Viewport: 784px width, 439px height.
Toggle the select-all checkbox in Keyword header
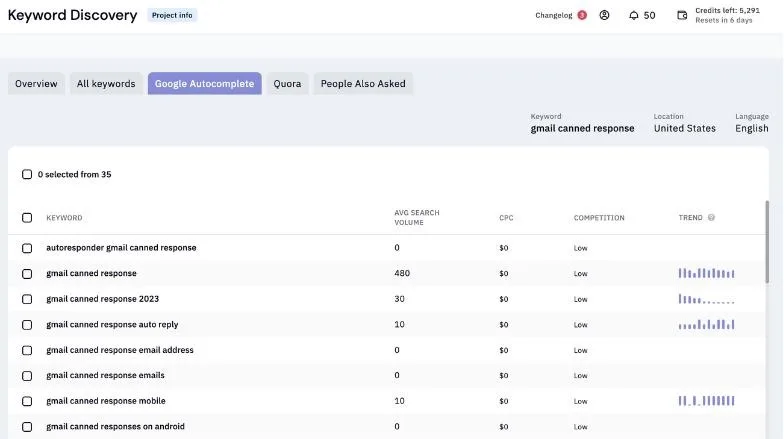tap(27, 218)
